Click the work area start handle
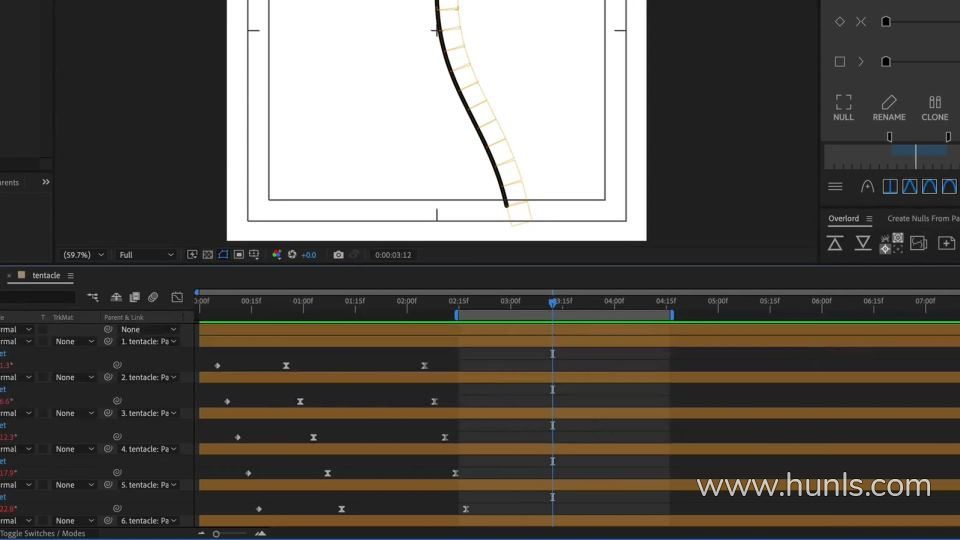This screenshot has height=540, width=960. coord(456,315)
